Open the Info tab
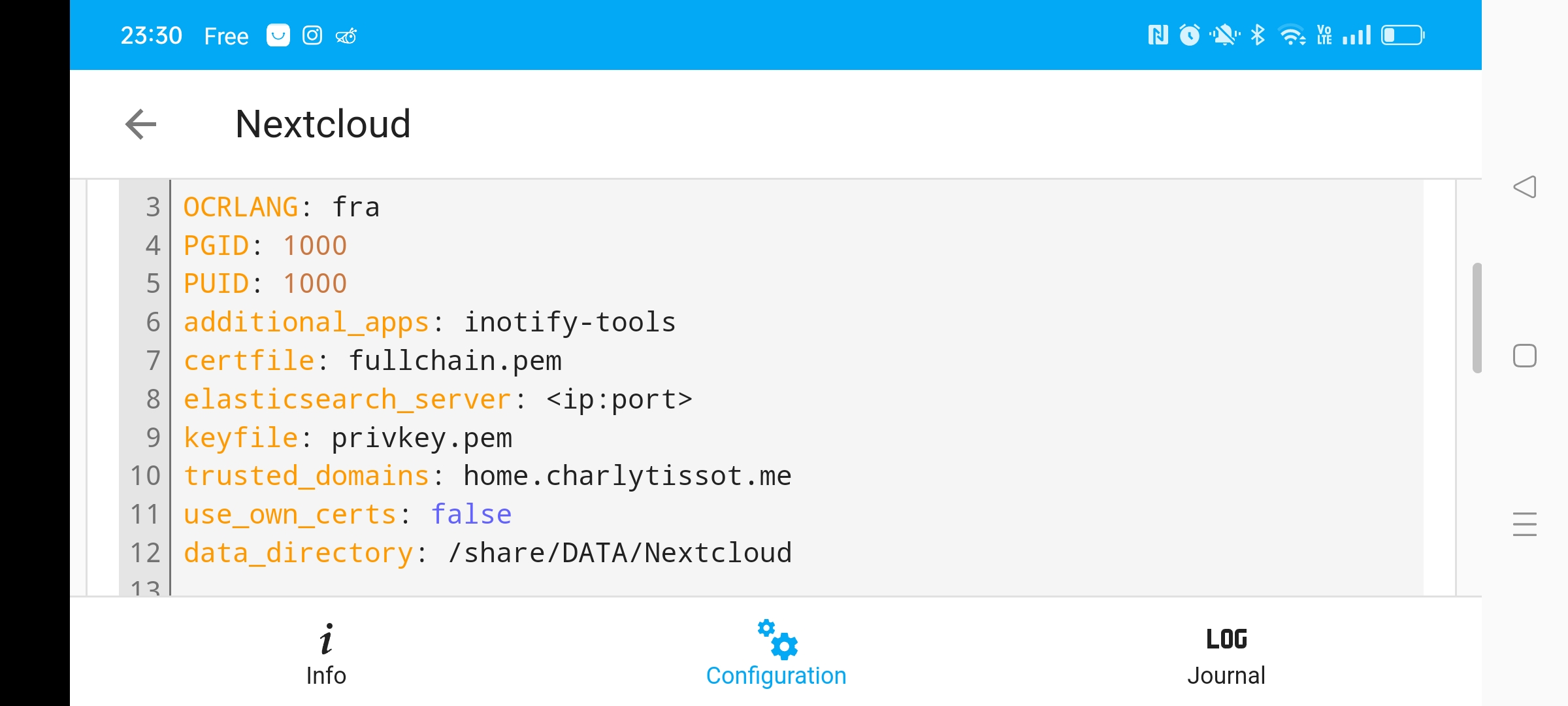1568x706 pixels. coord(326,654)
